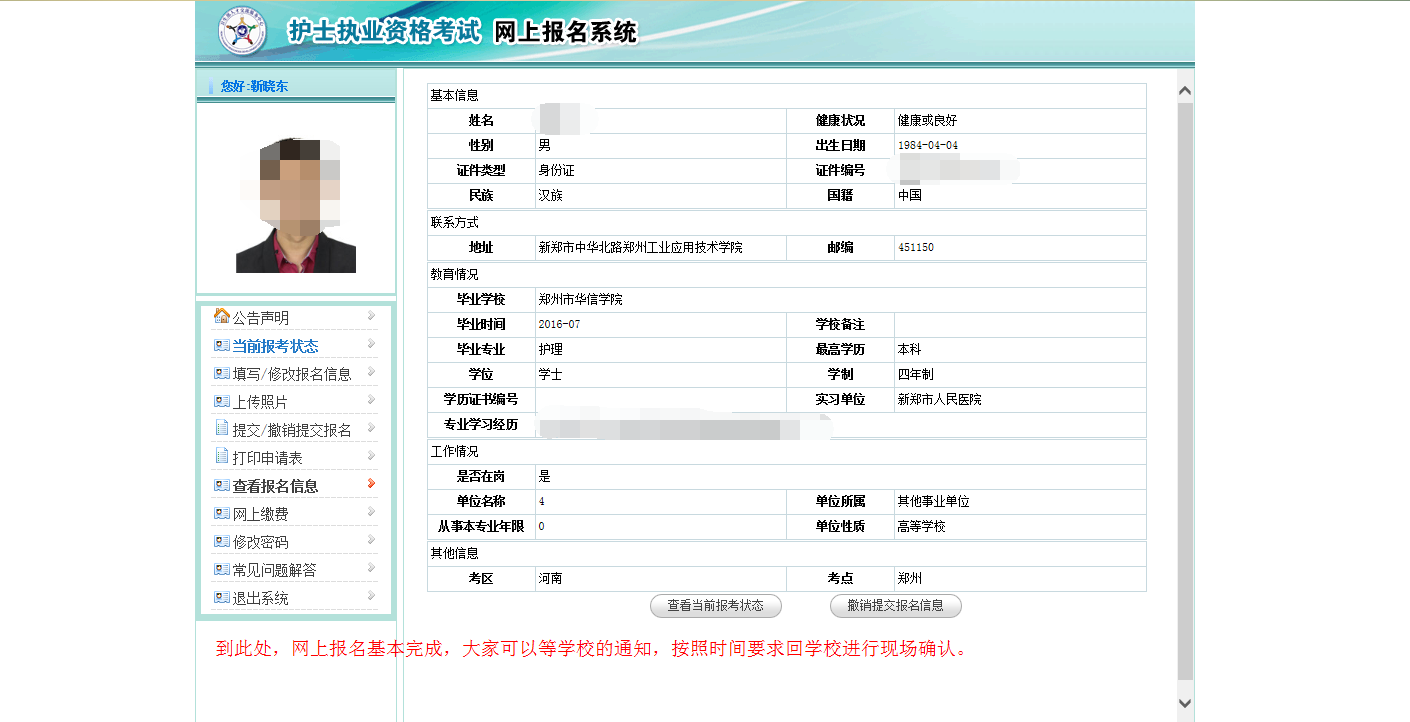
Task: Click the home icon beside 公告声明
Action: (221, 316)
